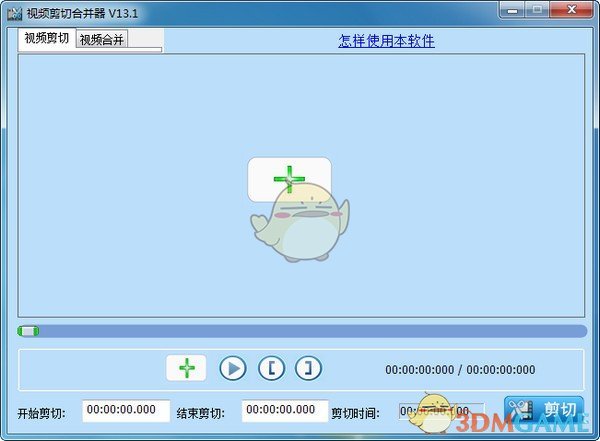Open the 视频合并 tab

(102, 39)
